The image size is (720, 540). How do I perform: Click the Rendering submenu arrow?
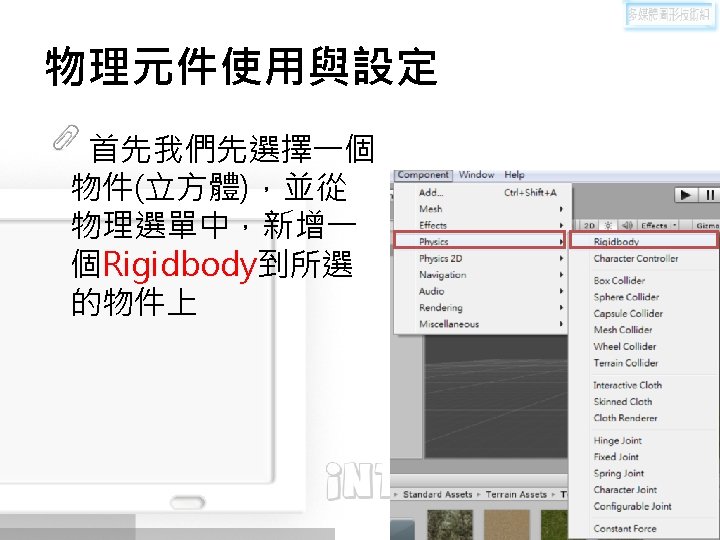coord(561,308)
